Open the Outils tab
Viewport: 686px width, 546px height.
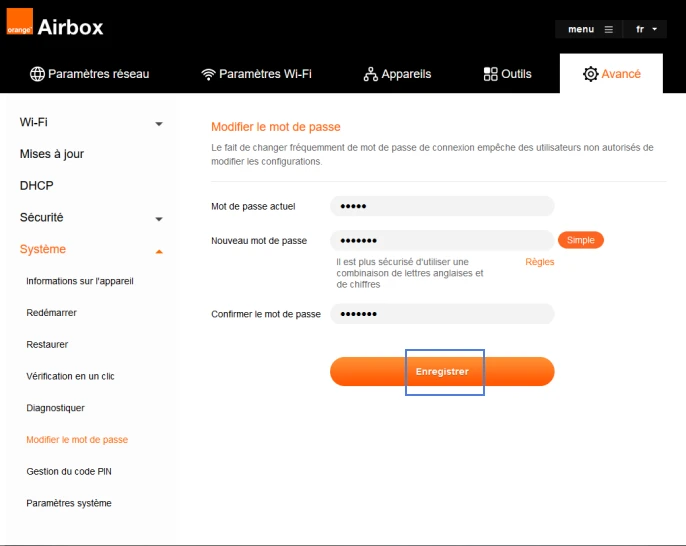pos(508,74)
